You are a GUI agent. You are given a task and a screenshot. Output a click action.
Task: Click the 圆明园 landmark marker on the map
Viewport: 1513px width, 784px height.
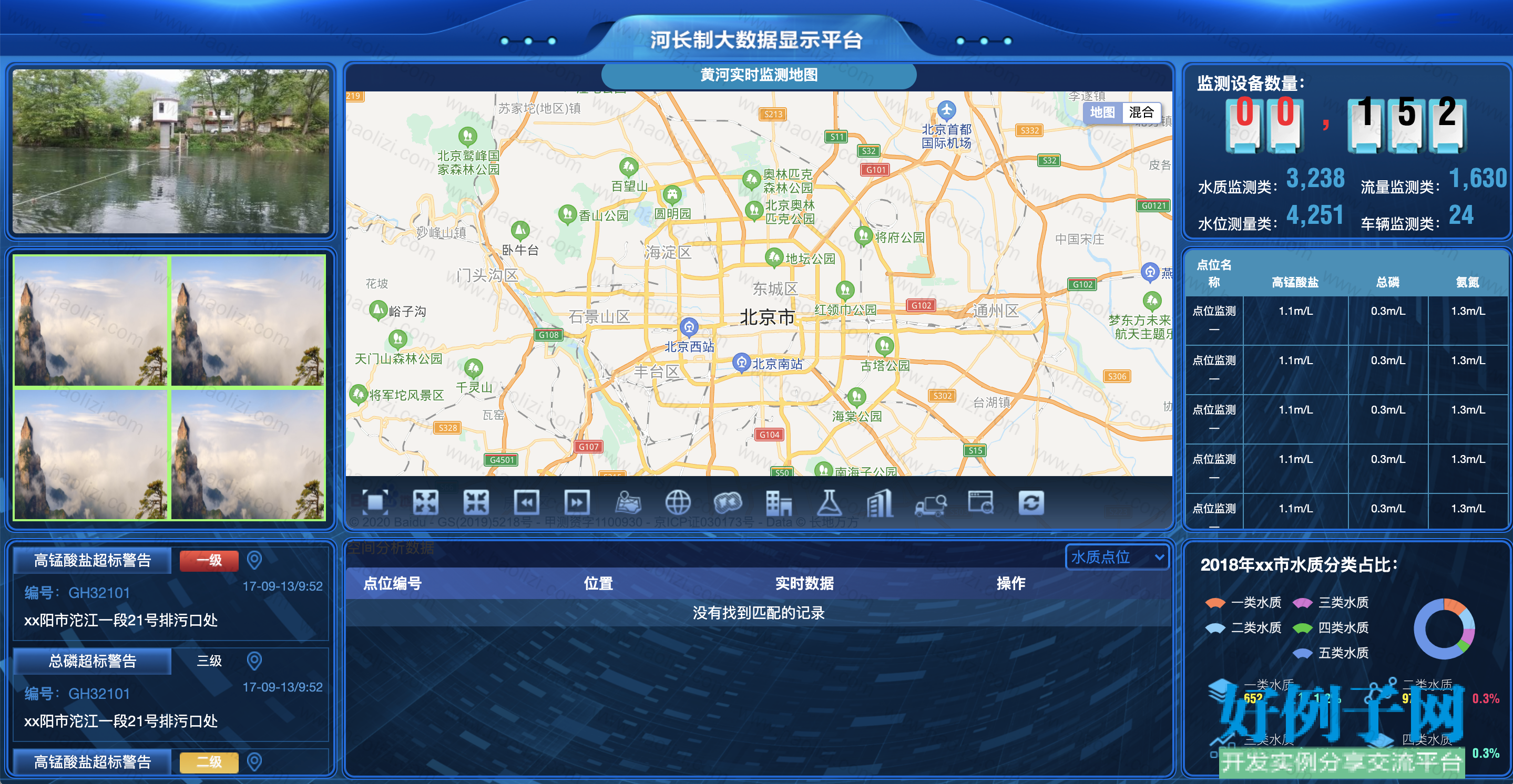pos(672,194)
